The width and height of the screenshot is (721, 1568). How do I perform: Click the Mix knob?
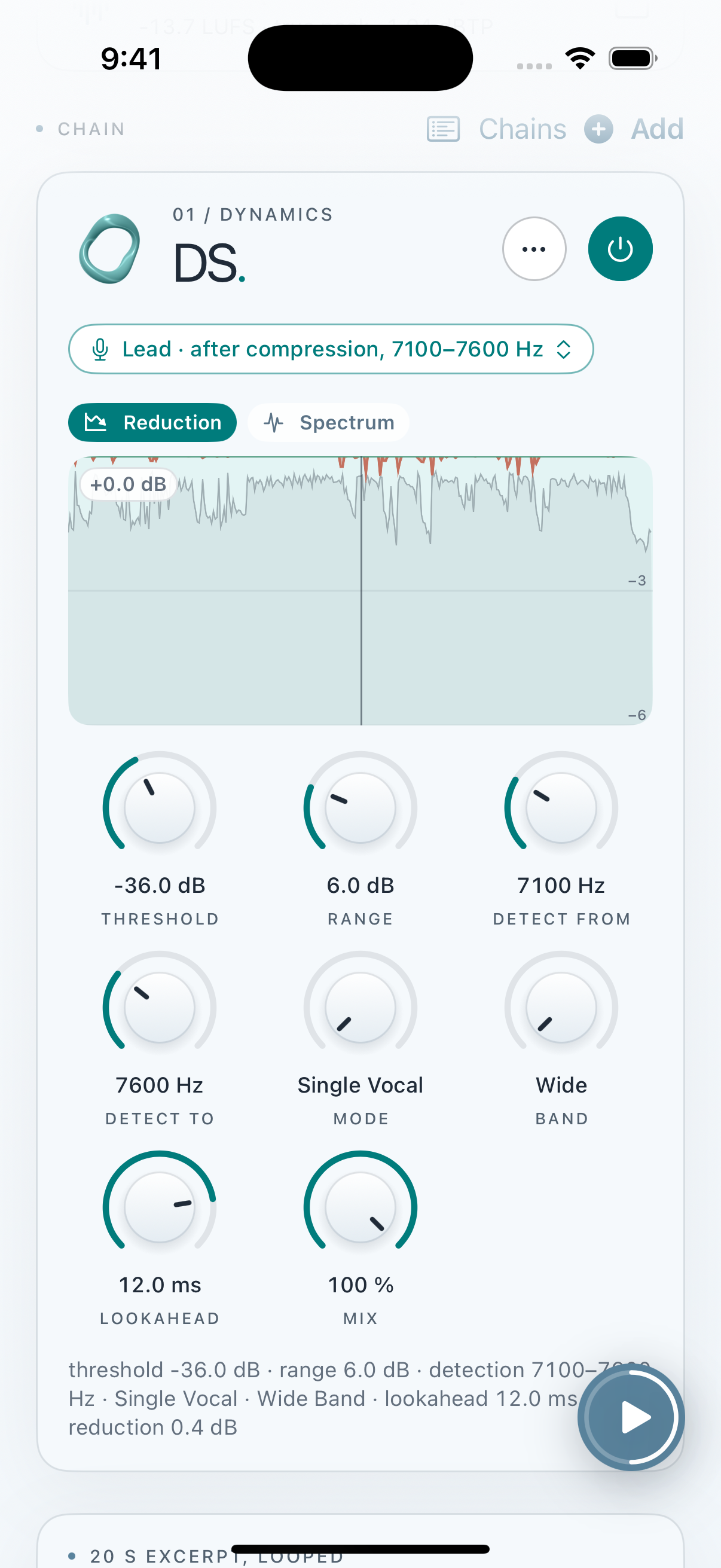[x=360, y=1207]
